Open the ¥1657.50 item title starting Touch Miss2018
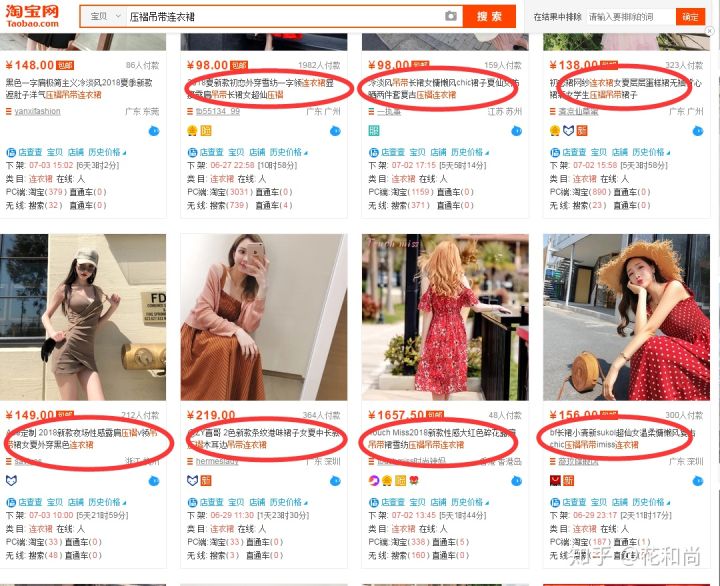 (442, 439)
